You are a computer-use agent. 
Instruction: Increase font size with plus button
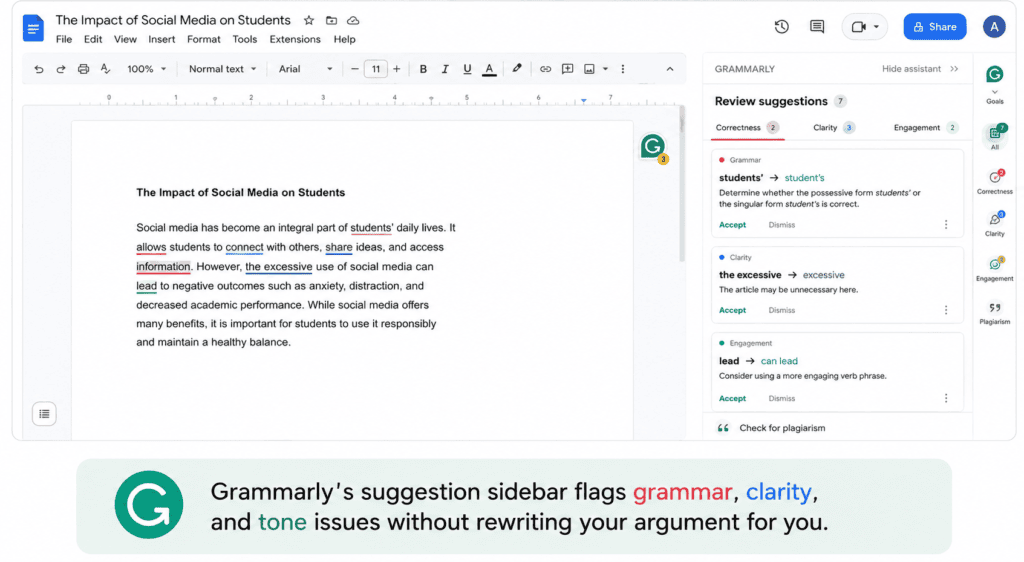[x=396, y=69]
